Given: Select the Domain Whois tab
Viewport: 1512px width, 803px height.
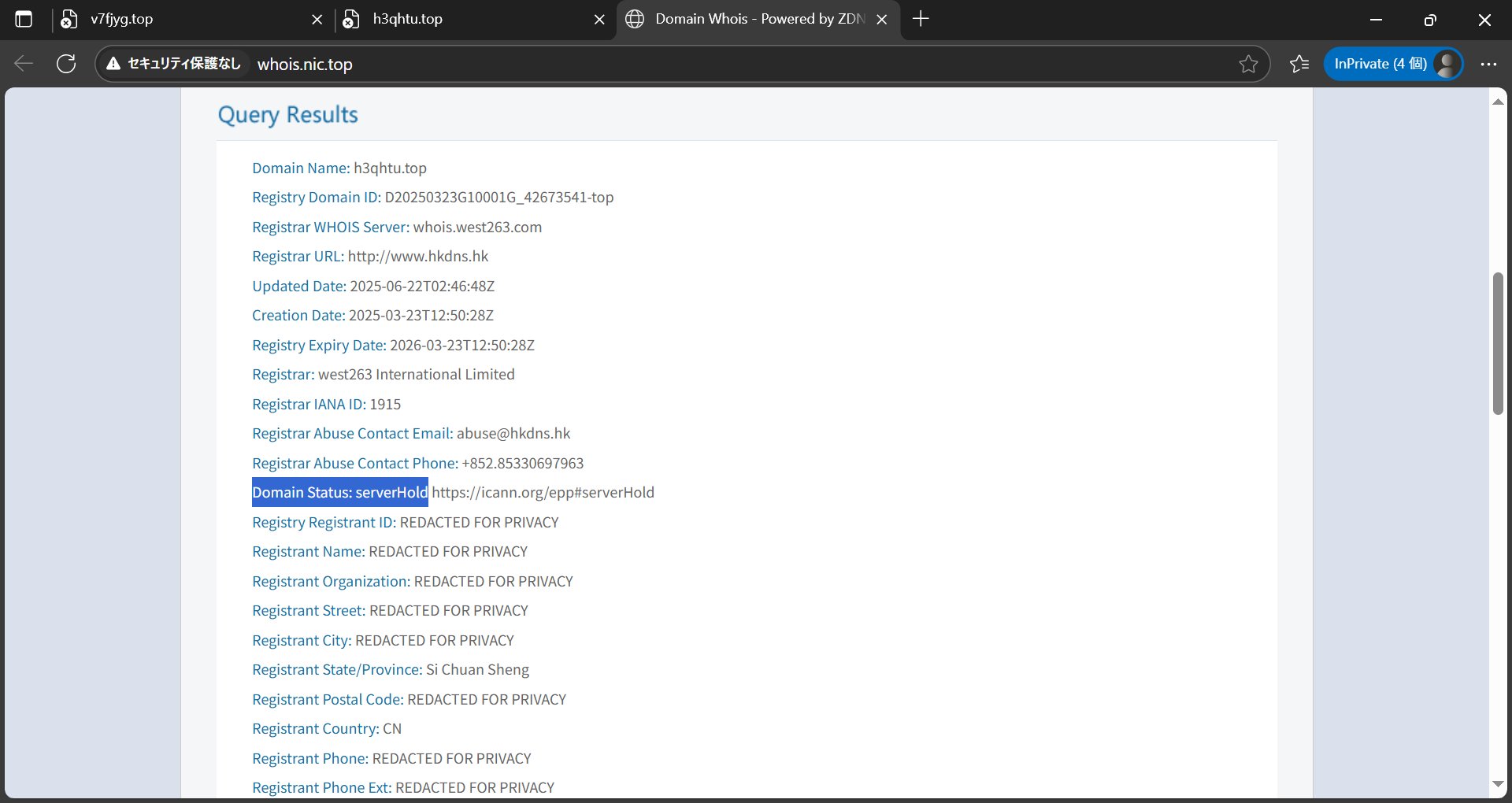Looking at the screenshot, I should [x=758, y=20].
